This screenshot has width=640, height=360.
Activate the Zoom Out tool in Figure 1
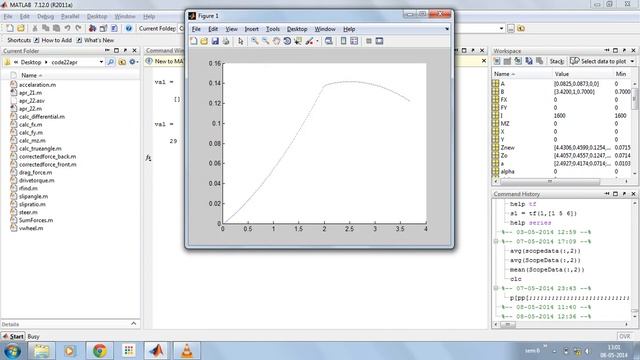[265, 41]
